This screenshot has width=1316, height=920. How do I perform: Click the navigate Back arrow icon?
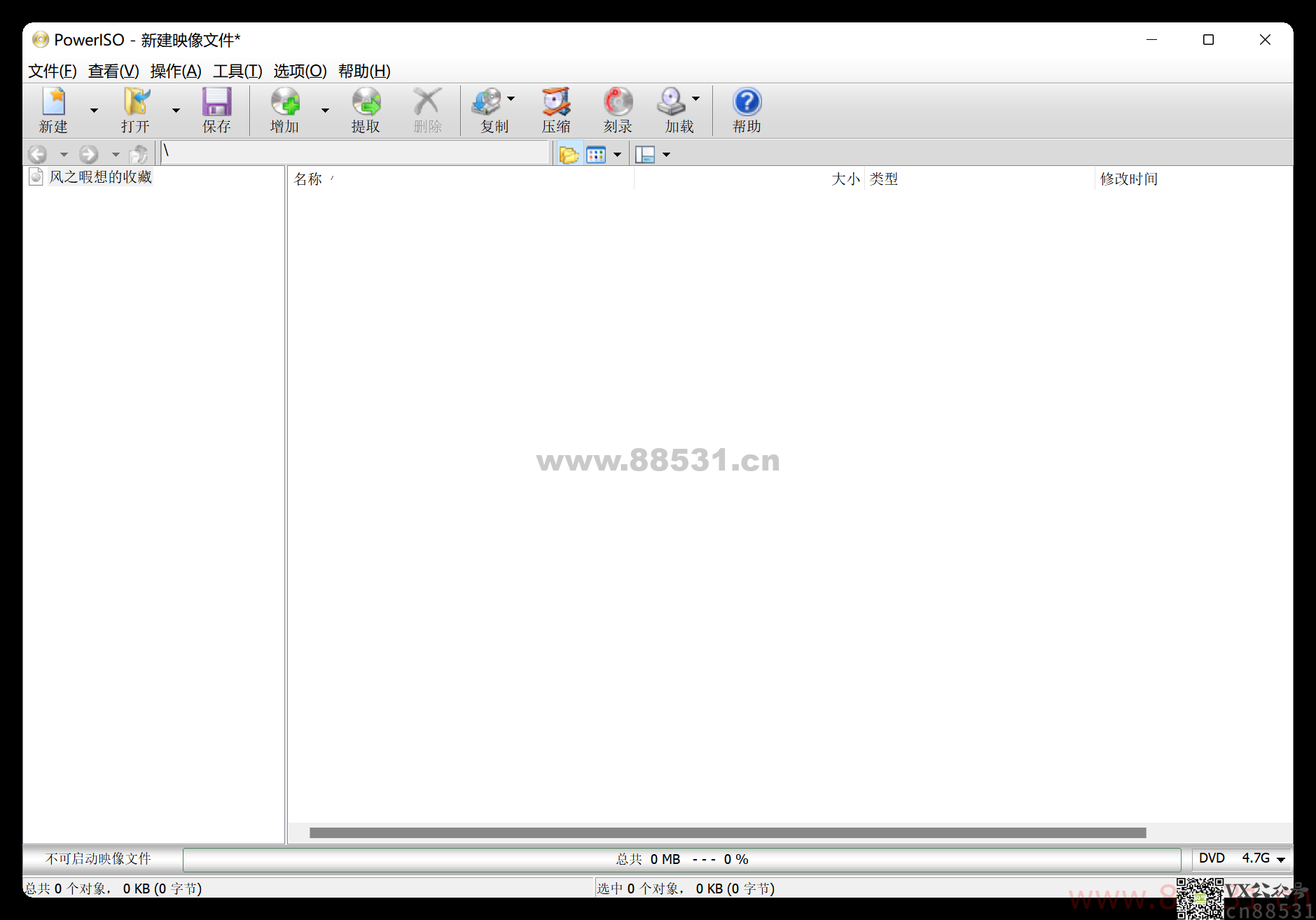tap(38, 154)
